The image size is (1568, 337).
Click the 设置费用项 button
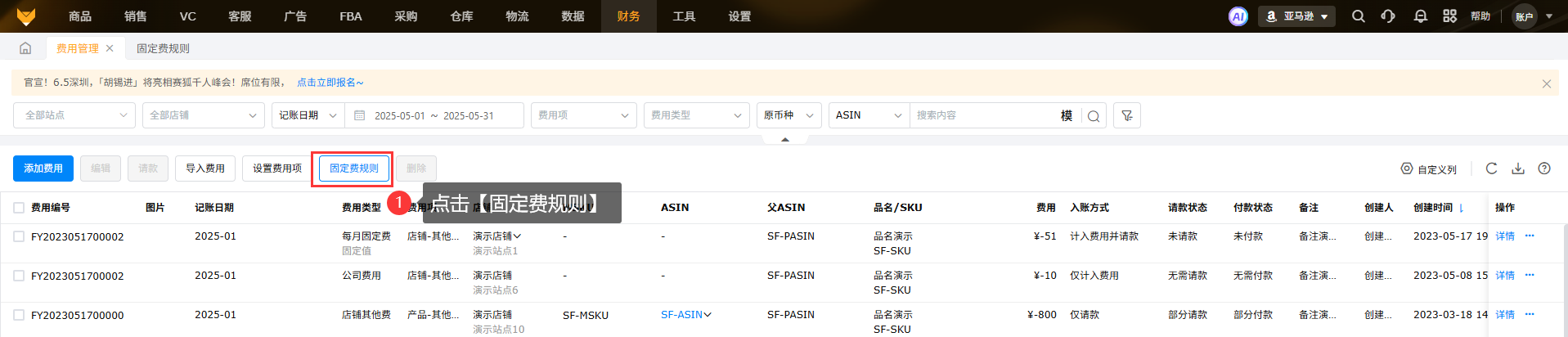click(277, 168)
